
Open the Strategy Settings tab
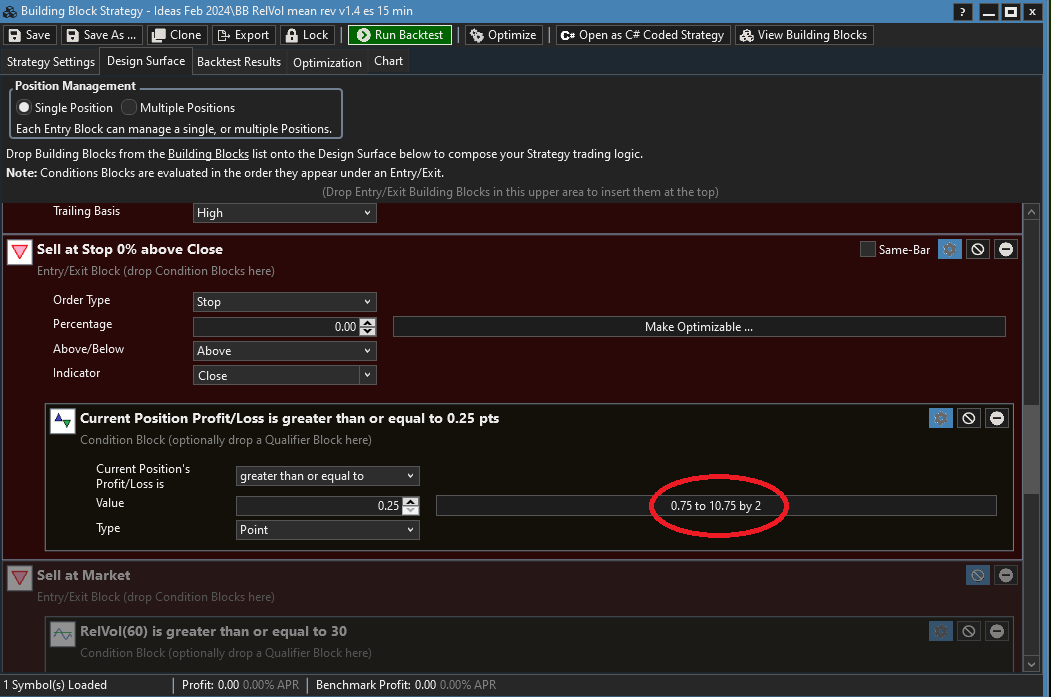(x=51, y=62)
